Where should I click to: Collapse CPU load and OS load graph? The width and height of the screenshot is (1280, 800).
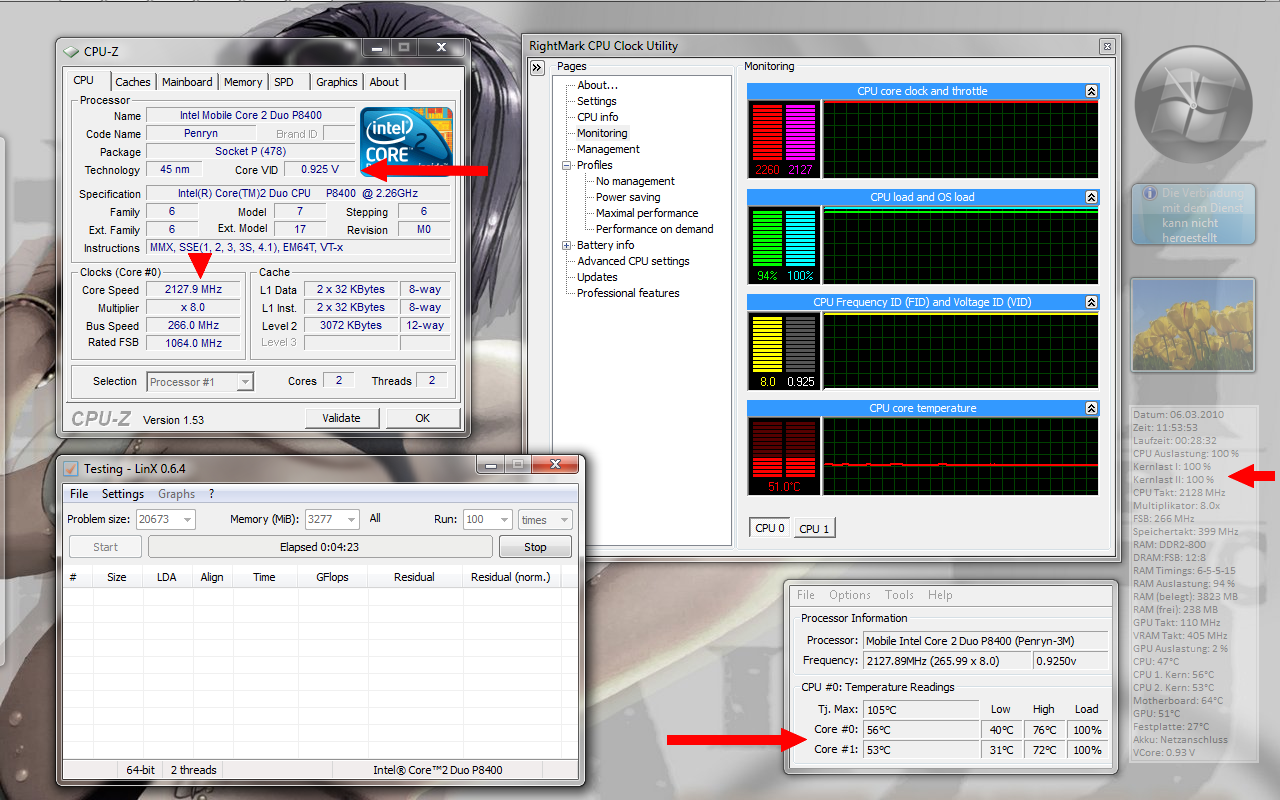tap(1091, 197)
